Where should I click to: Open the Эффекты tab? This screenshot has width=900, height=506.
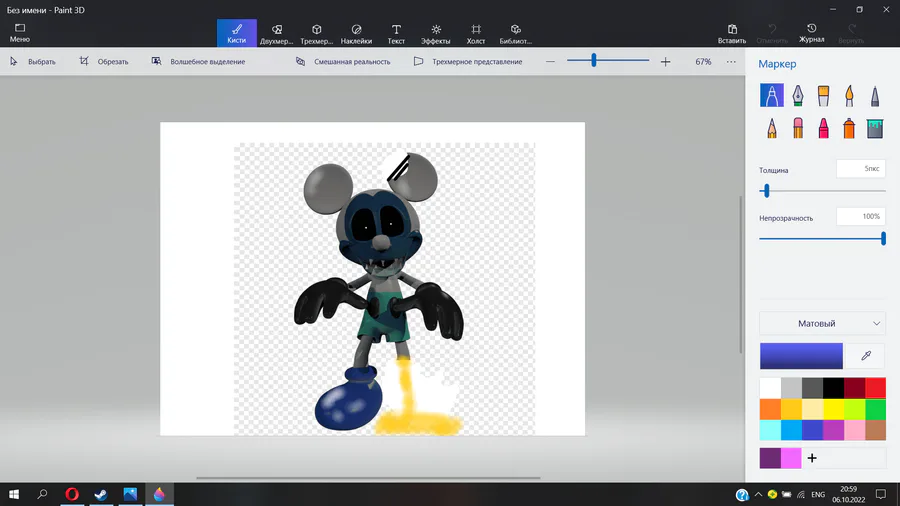436,33
